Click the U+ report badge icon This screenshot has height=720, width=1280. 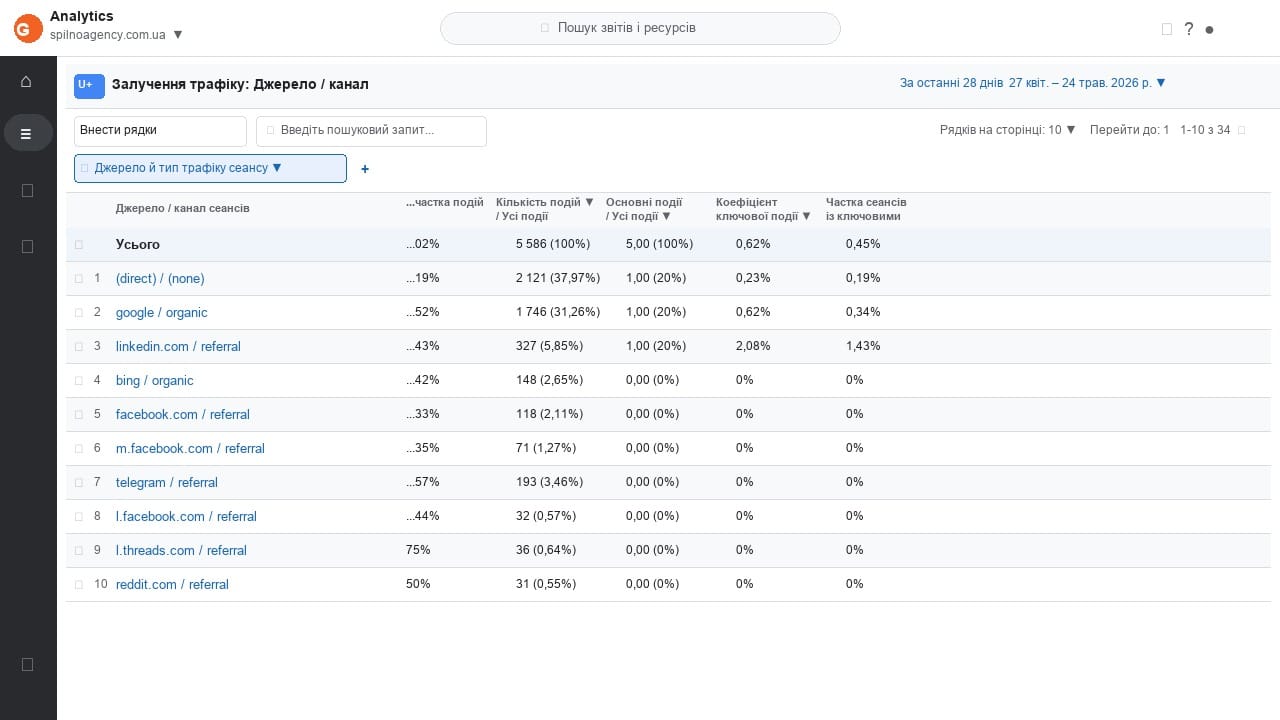(89, 85)
